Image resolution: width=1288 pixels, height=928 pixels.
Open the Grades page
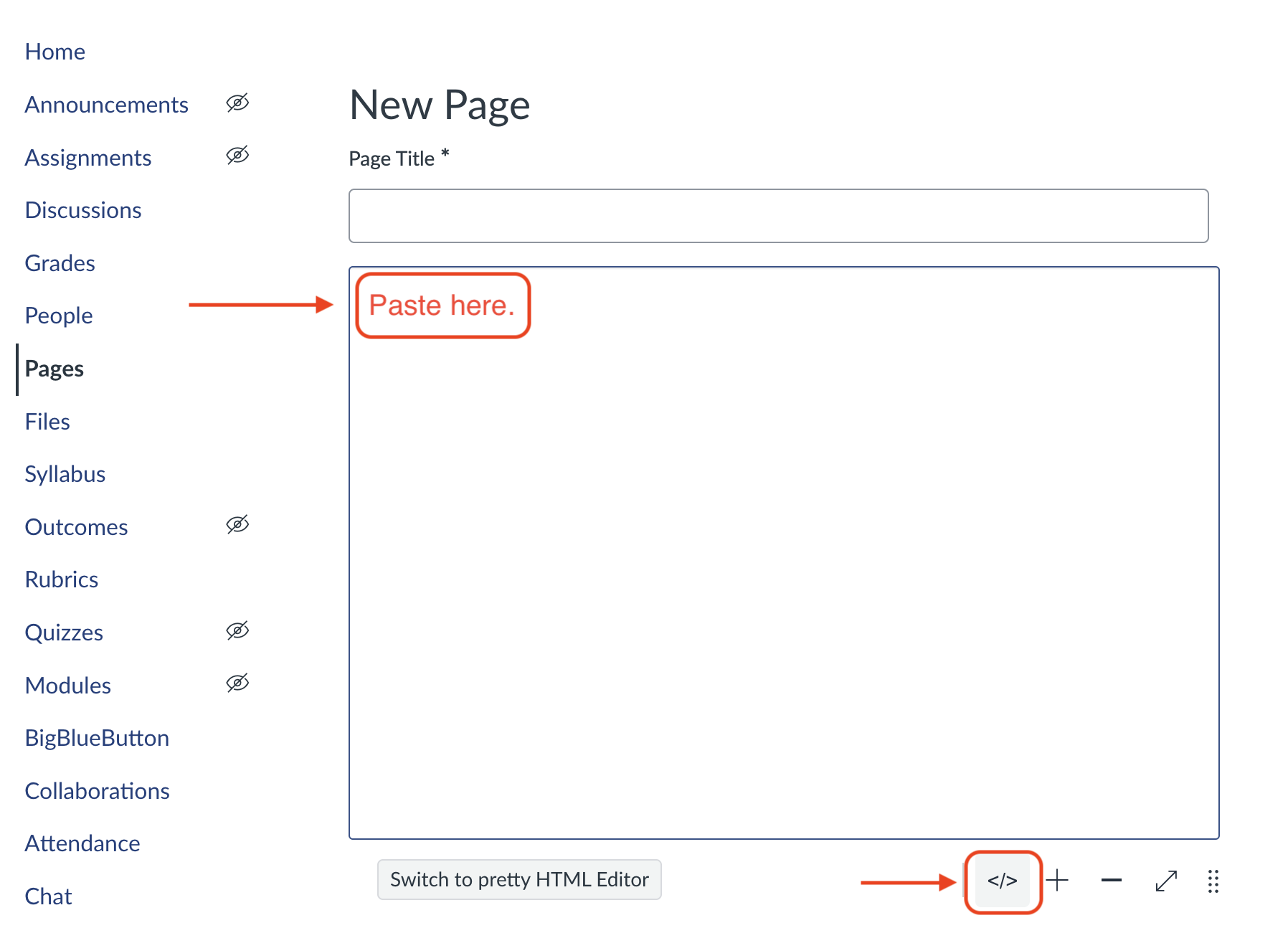pyautogui.click(x=60, y=263)
